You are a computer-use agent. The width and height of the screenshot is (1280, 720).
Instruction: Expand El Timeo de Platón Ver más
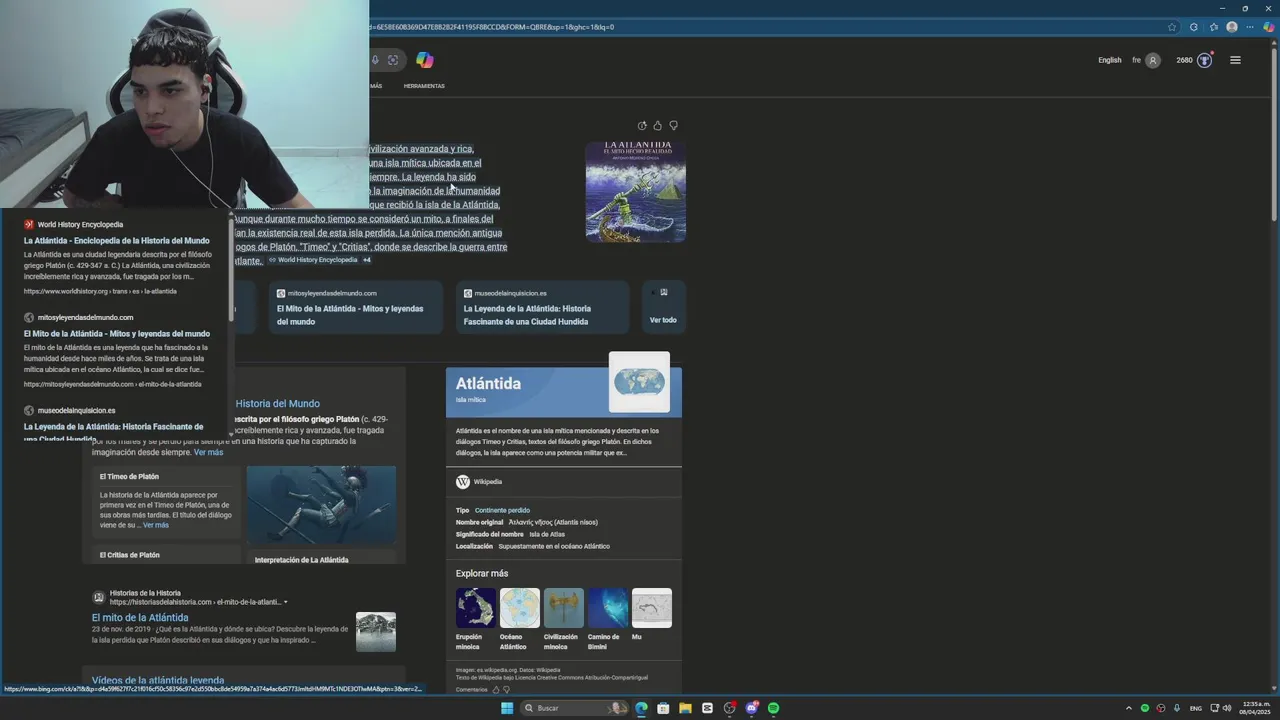coord(156,525)
